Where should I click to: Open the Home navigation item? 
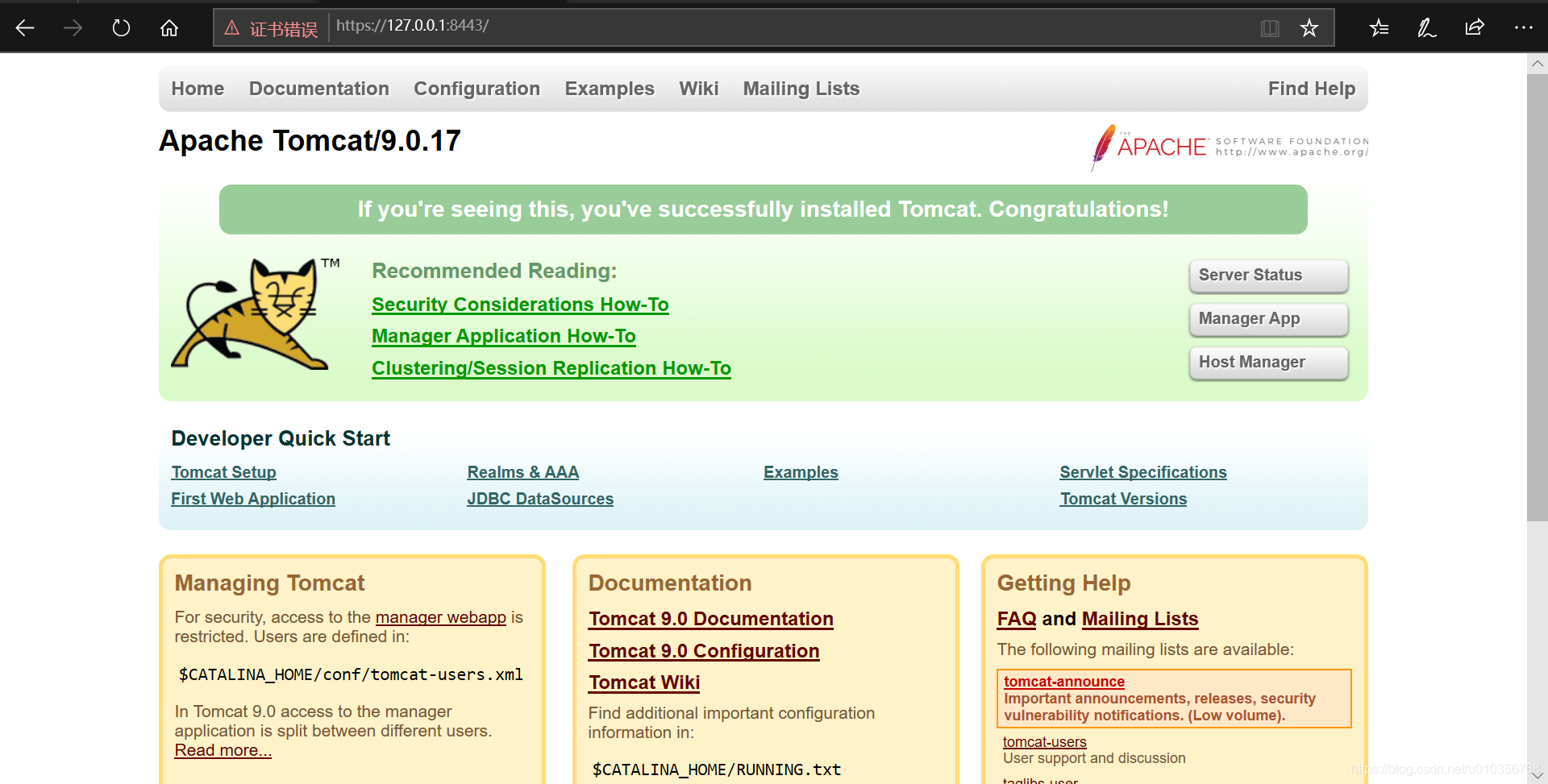tap(198, 89)
